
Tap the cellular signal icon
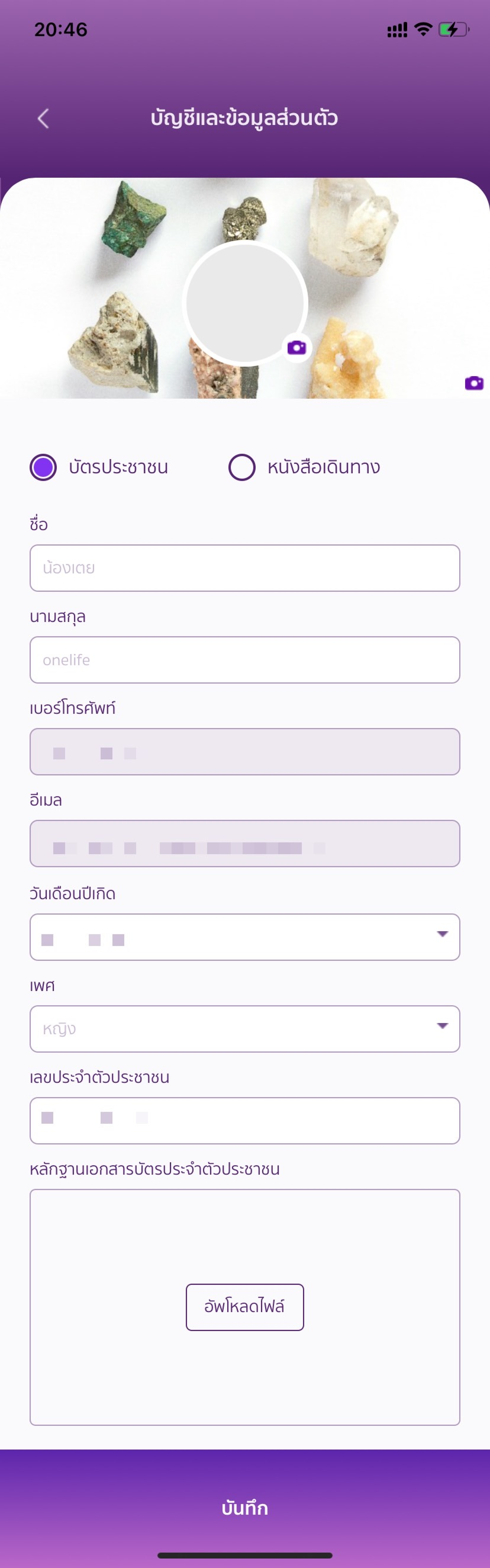pyautogui.click(x=397, y=30)
